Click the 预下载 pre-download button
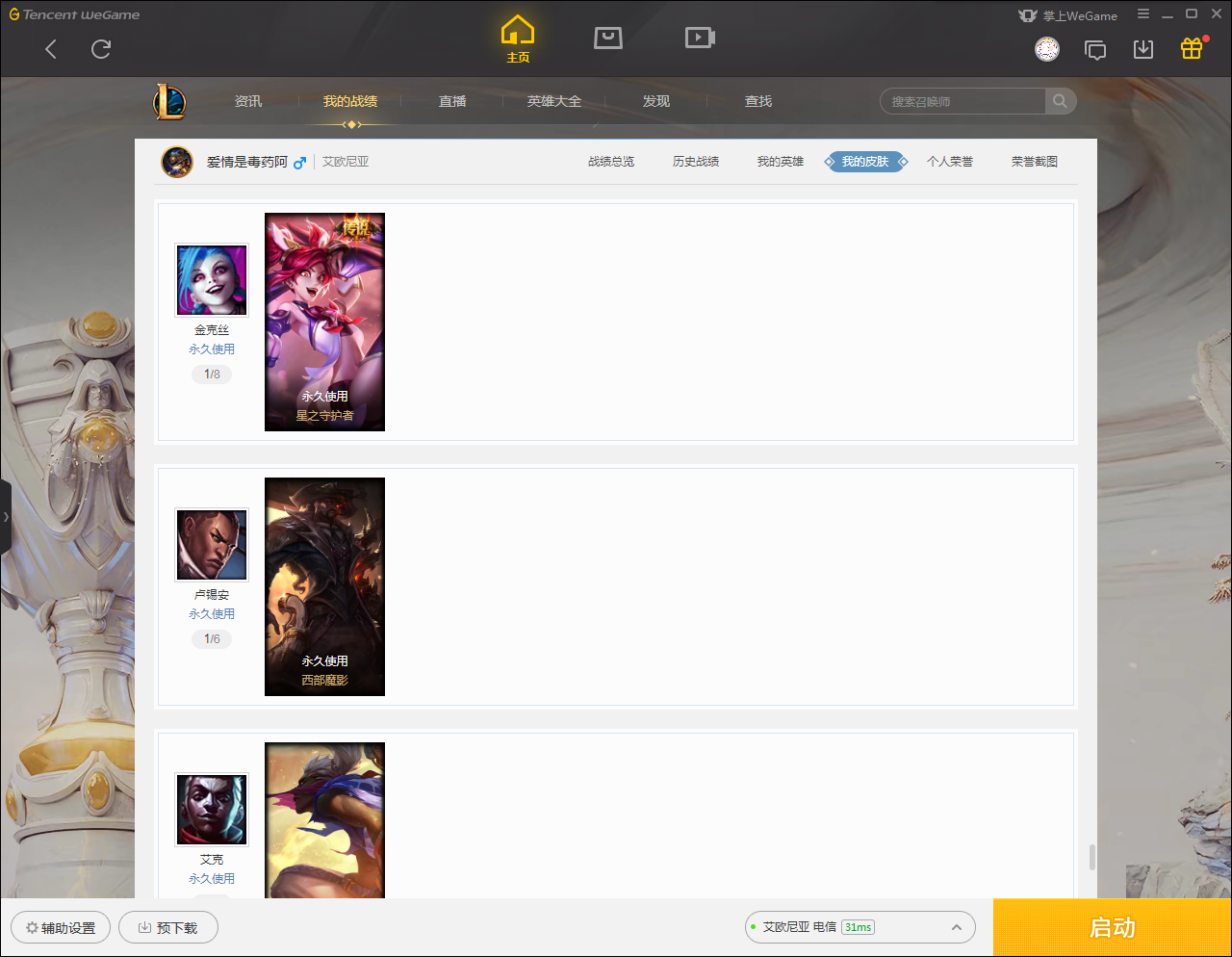 tap(168, 927)
